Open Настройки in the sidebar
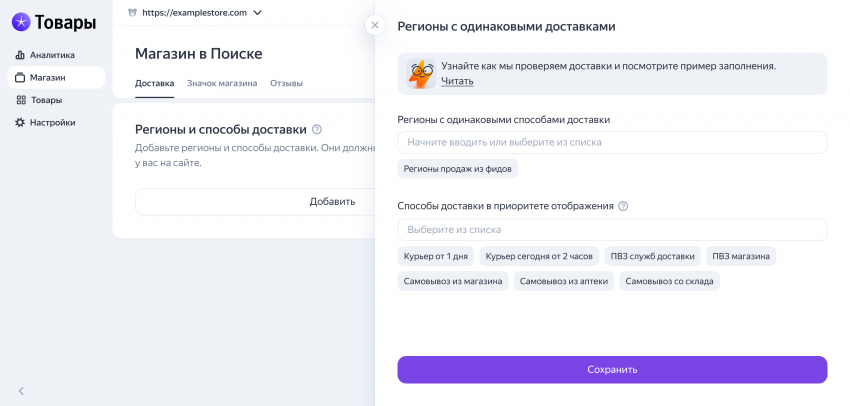This screenshot has height=406, width=850. (x=51, y=122)
